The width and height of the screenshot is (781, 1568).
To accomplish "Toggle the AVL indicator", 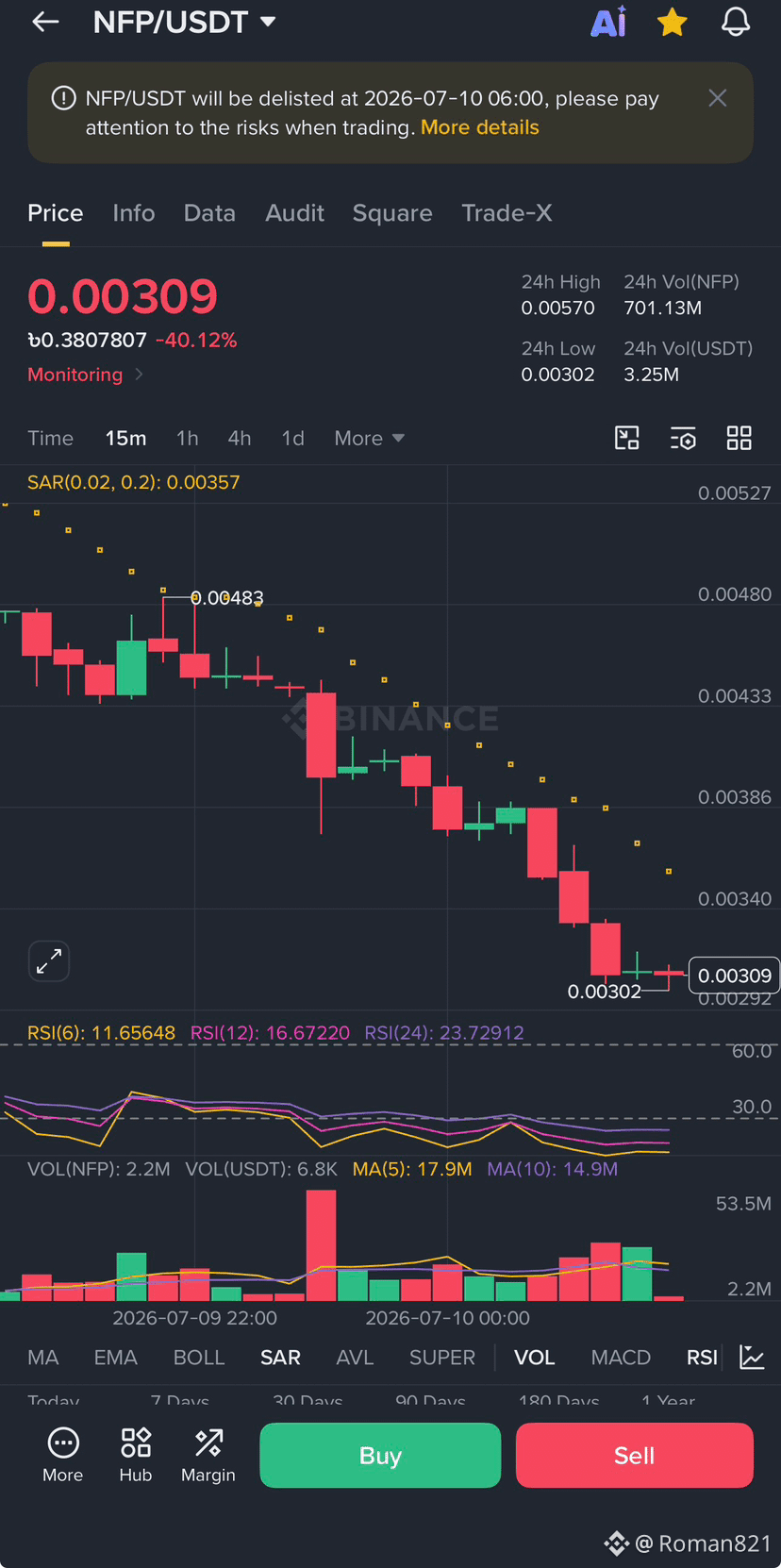I will pyautogui.click(x=355, y=1358).
